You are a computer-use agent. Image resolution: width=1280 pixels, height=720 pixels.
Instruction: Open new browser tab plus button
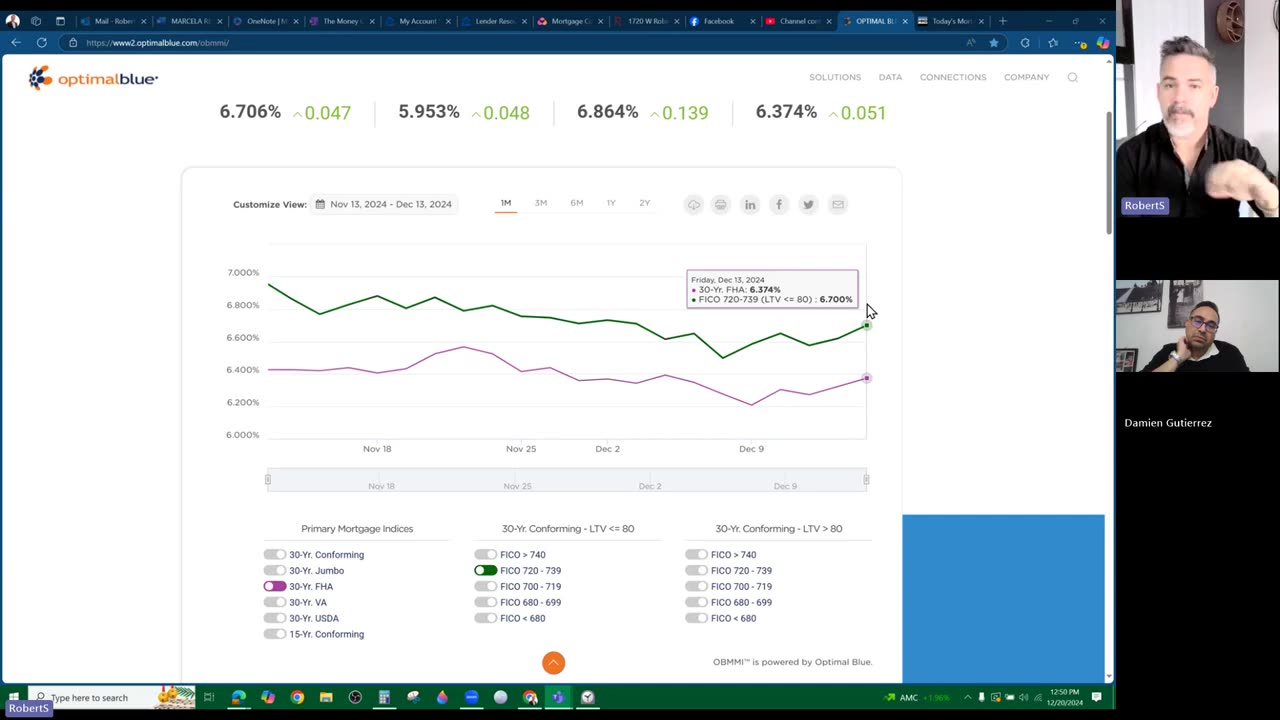click(1003, 21)
